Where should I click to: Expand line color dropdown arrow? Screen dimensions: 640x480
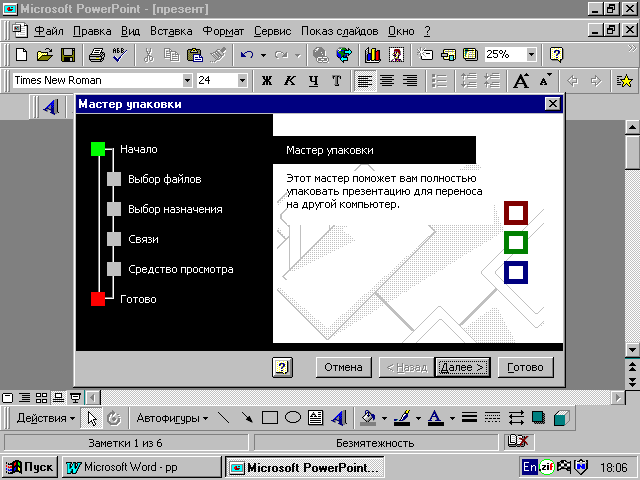pos(418,418)
